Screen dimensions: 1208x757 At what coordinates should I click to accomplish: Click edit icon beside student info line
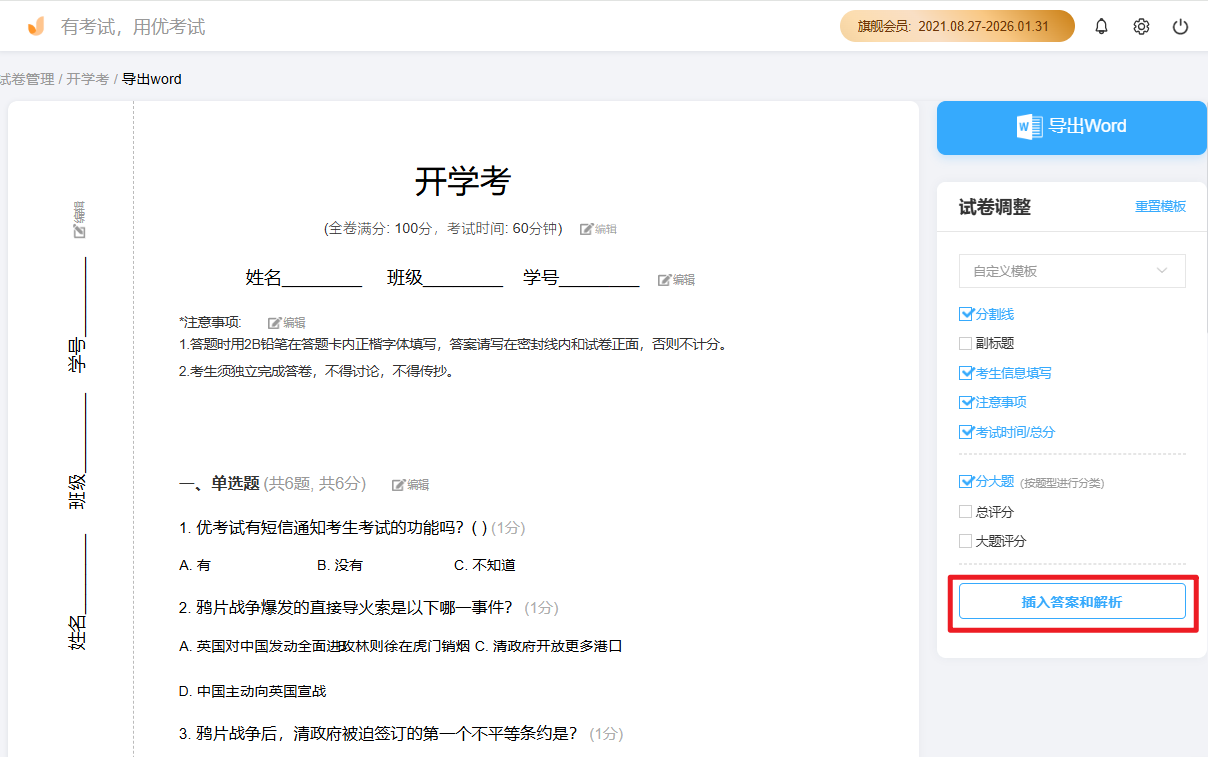point(676,280)
